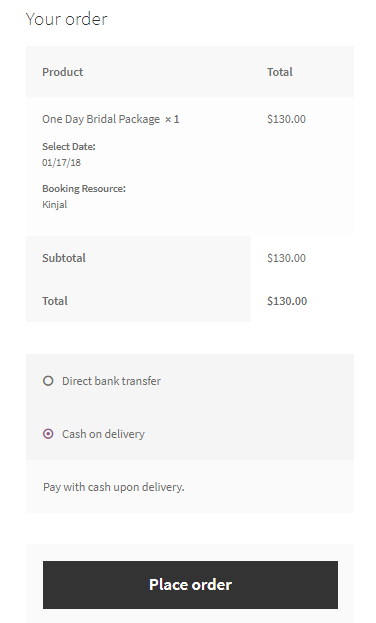
Task: Click the Direct bank transfer label
Action: pos(111,381)
